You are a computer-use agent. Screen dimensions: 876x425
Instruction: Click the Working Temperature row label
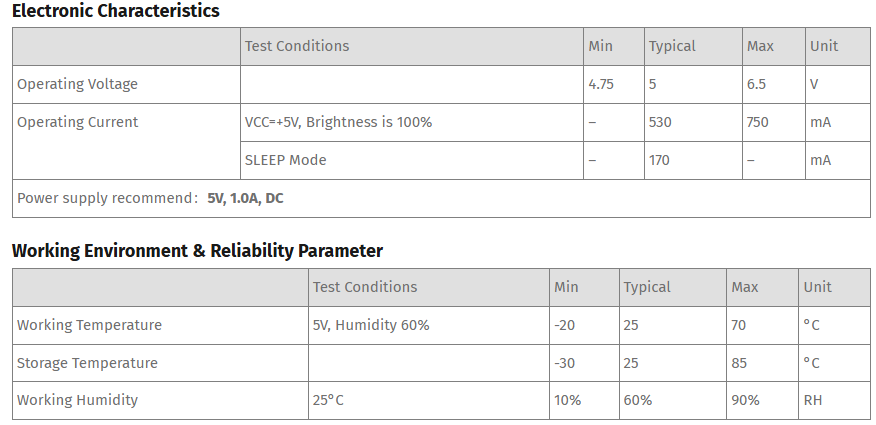coord(89,325)
